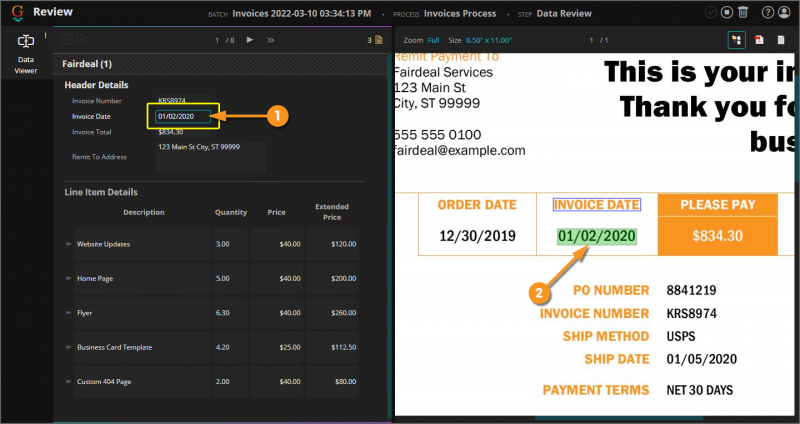
Task: Click the price cell $25.00
Action: point(277,347)
